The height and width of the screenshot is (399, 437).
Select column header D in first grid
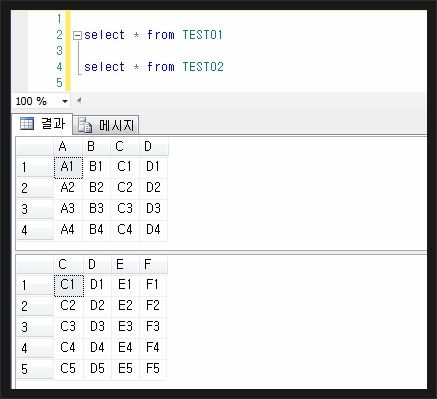(154, 146)
